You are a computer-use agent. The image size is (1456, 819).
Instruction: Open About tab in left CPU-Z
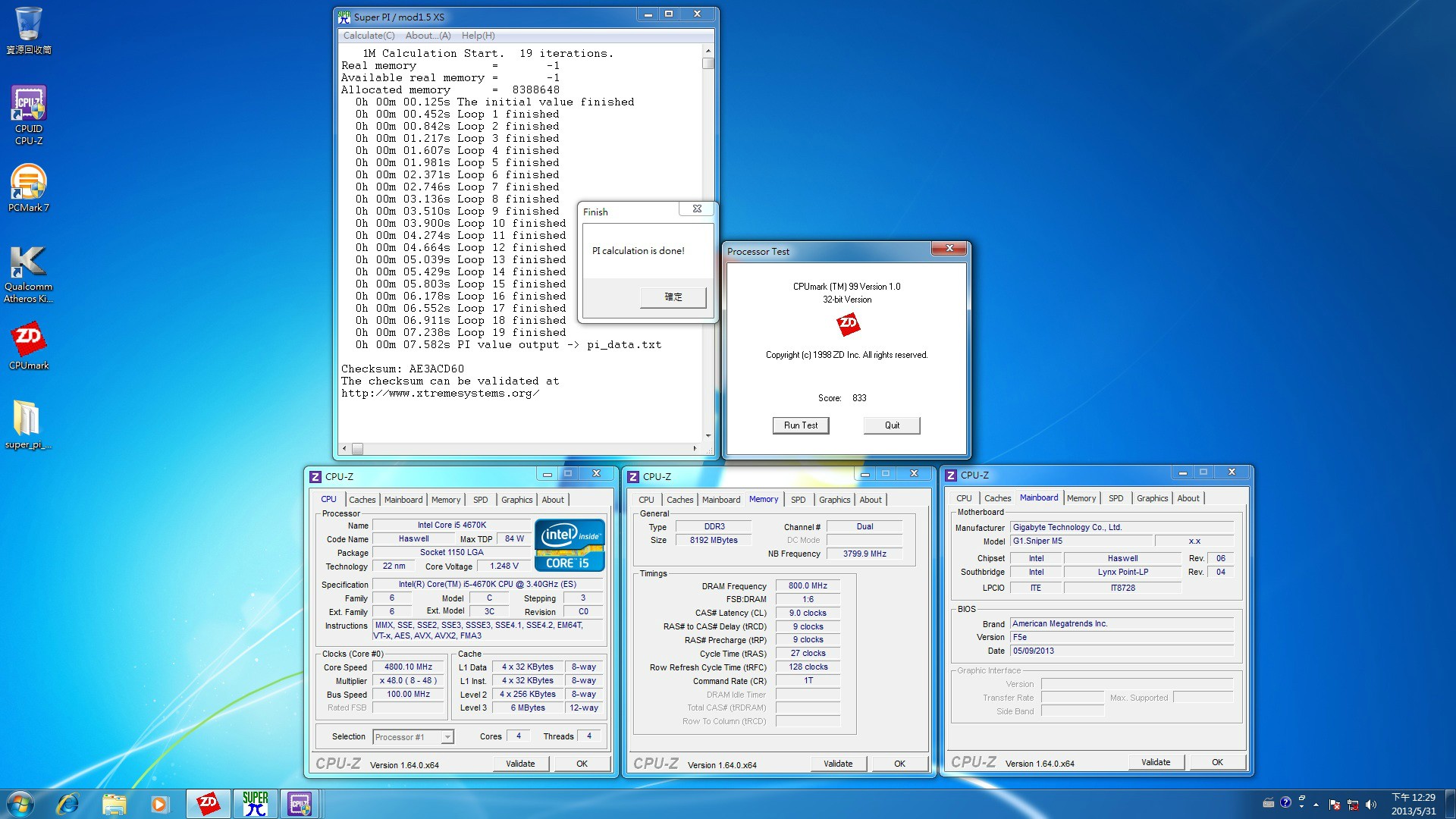[x=553, y=500]
